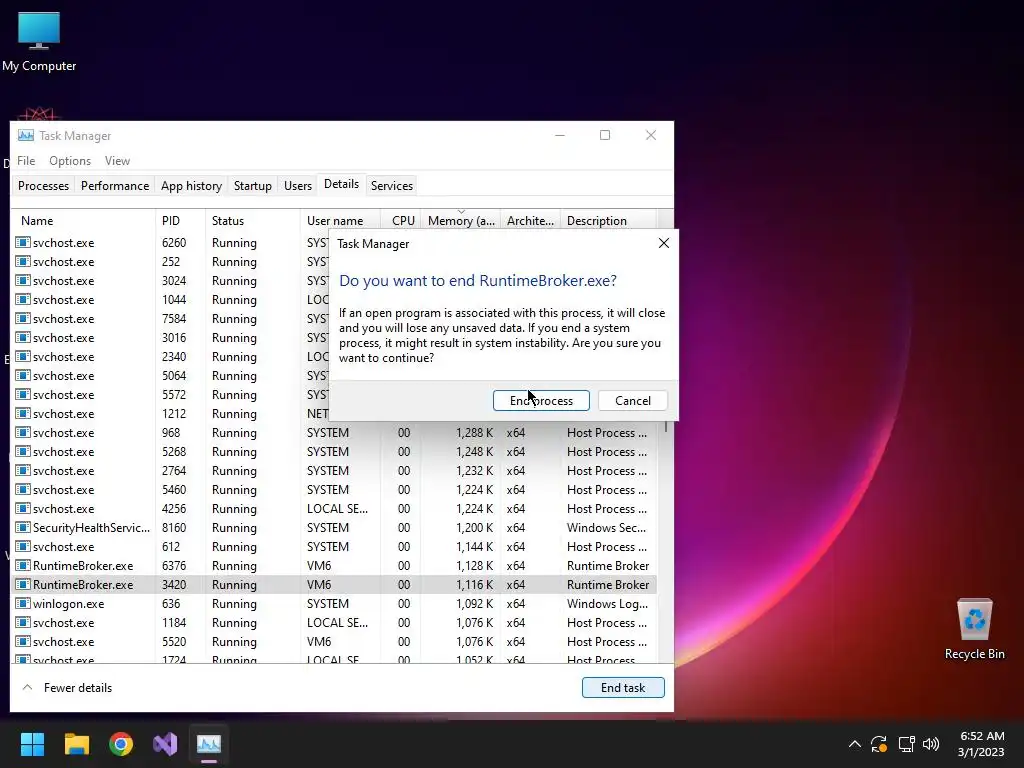The image size is (1024, 768).
Task: Select svchost.exe row with PID 2764
Action: point(334,470)
